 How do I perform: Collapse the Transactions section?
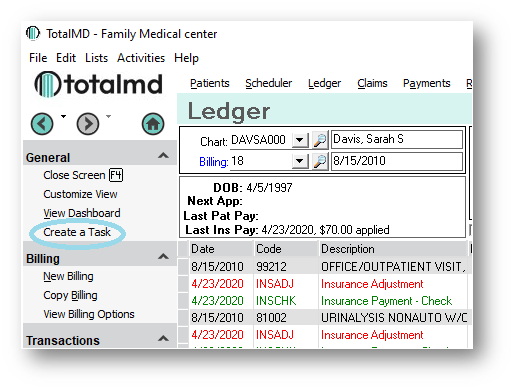(163, 339)
